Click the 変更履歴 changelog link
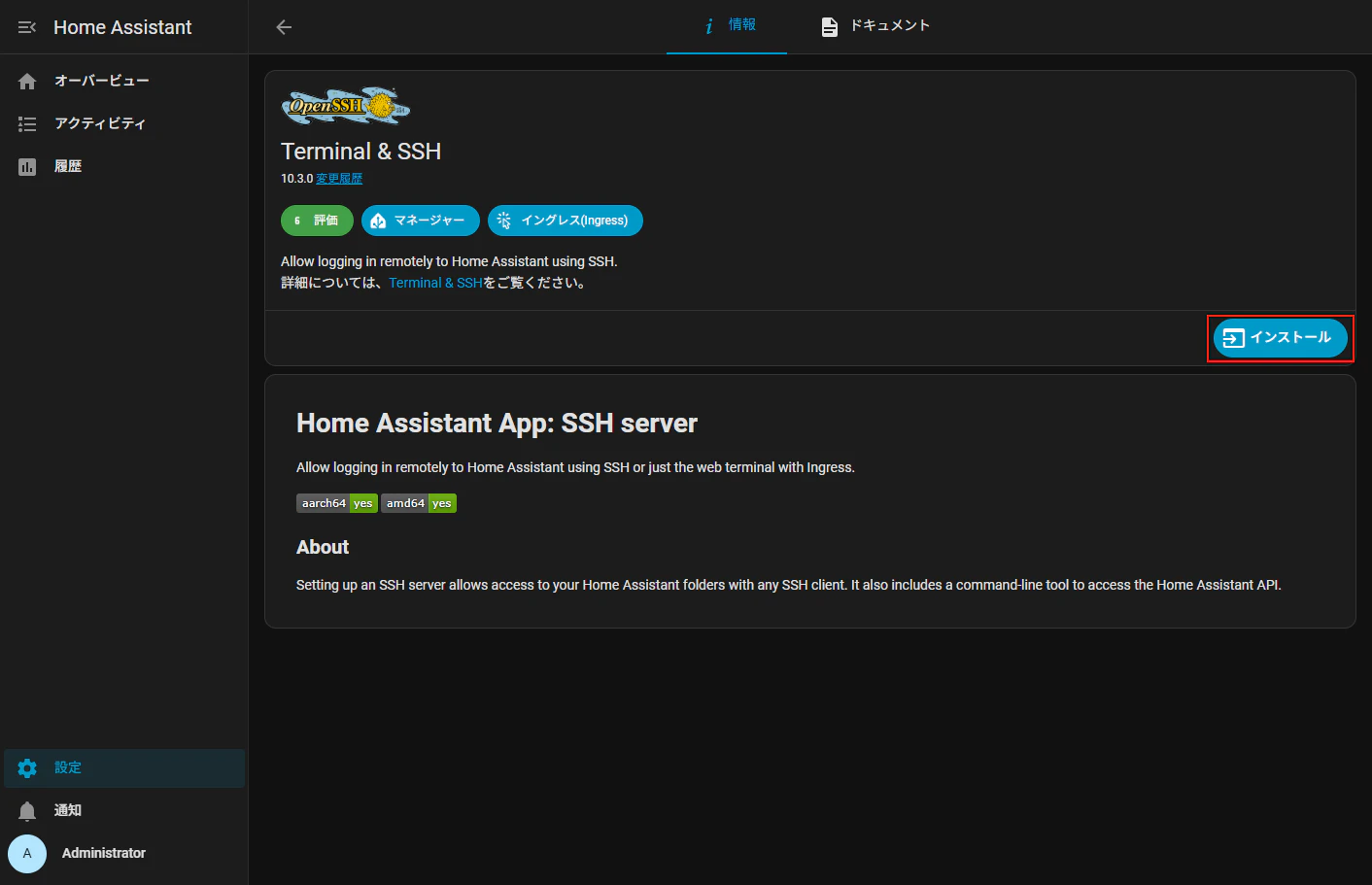 pos(339,179)
